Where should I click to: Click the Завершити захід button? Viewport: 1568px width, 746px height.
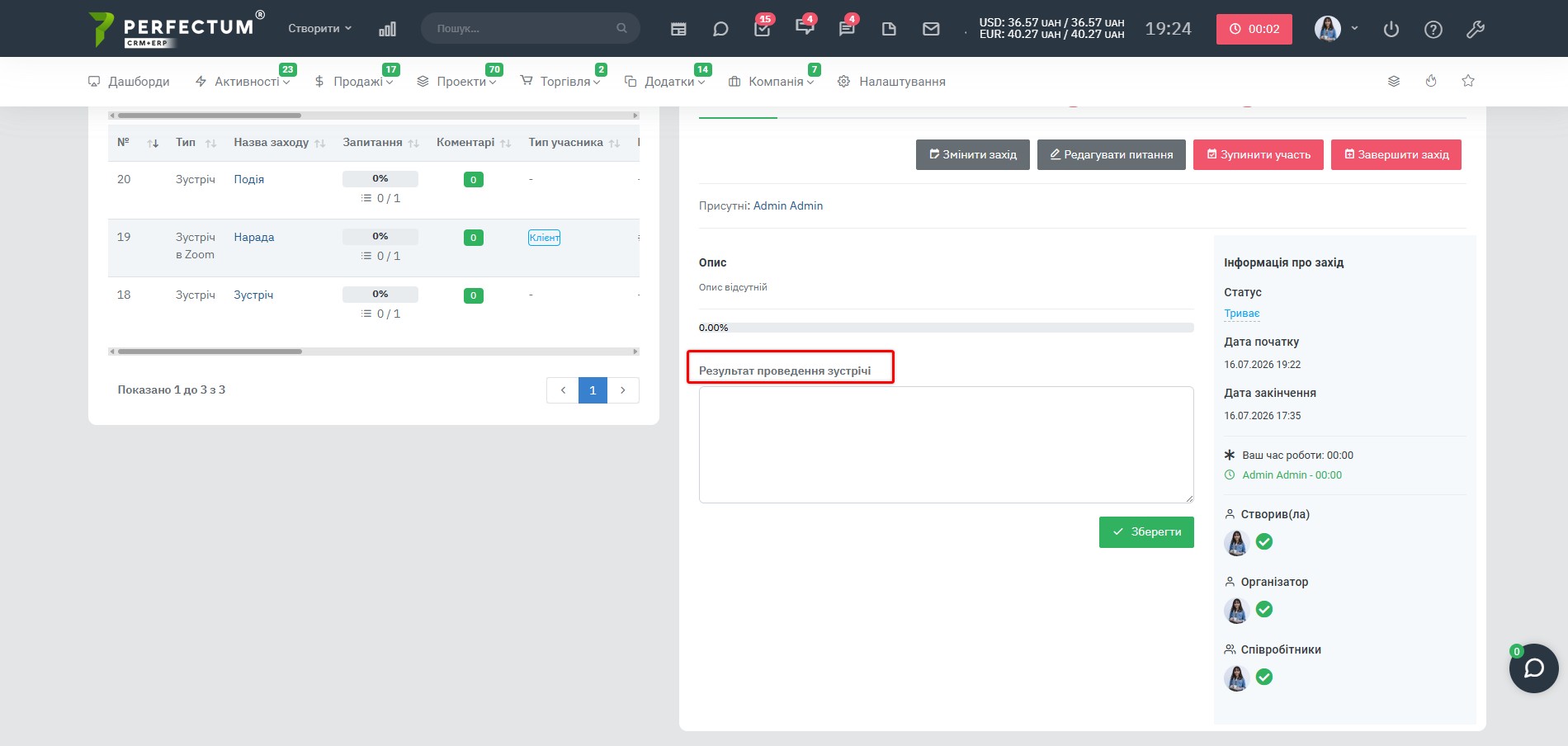(x=1396, y=154)
